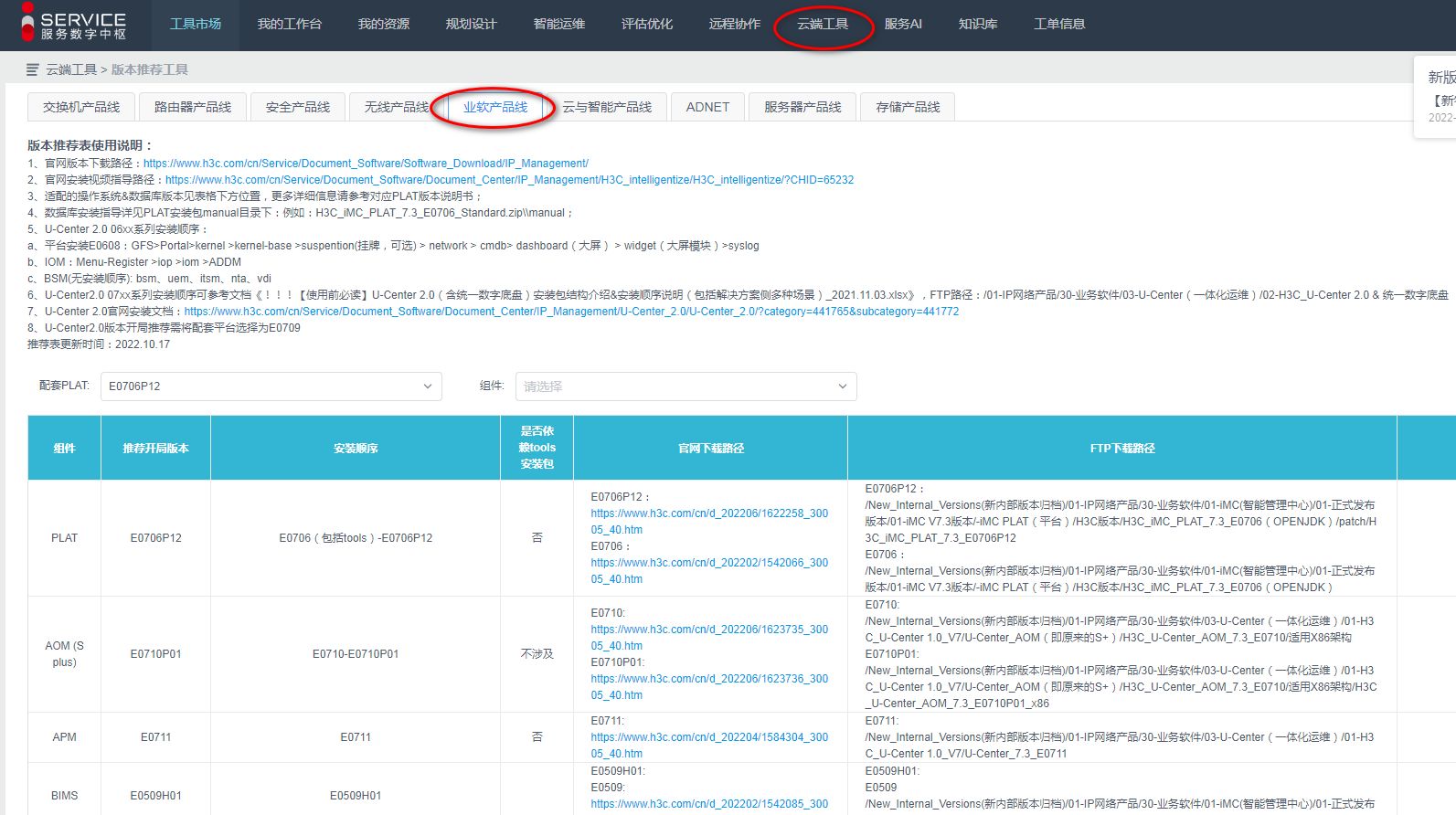Open AOM E0710 download link d_202206/1623735
Image resolution: width=1456 pixels, height=815 pixels.
[709, 638]
